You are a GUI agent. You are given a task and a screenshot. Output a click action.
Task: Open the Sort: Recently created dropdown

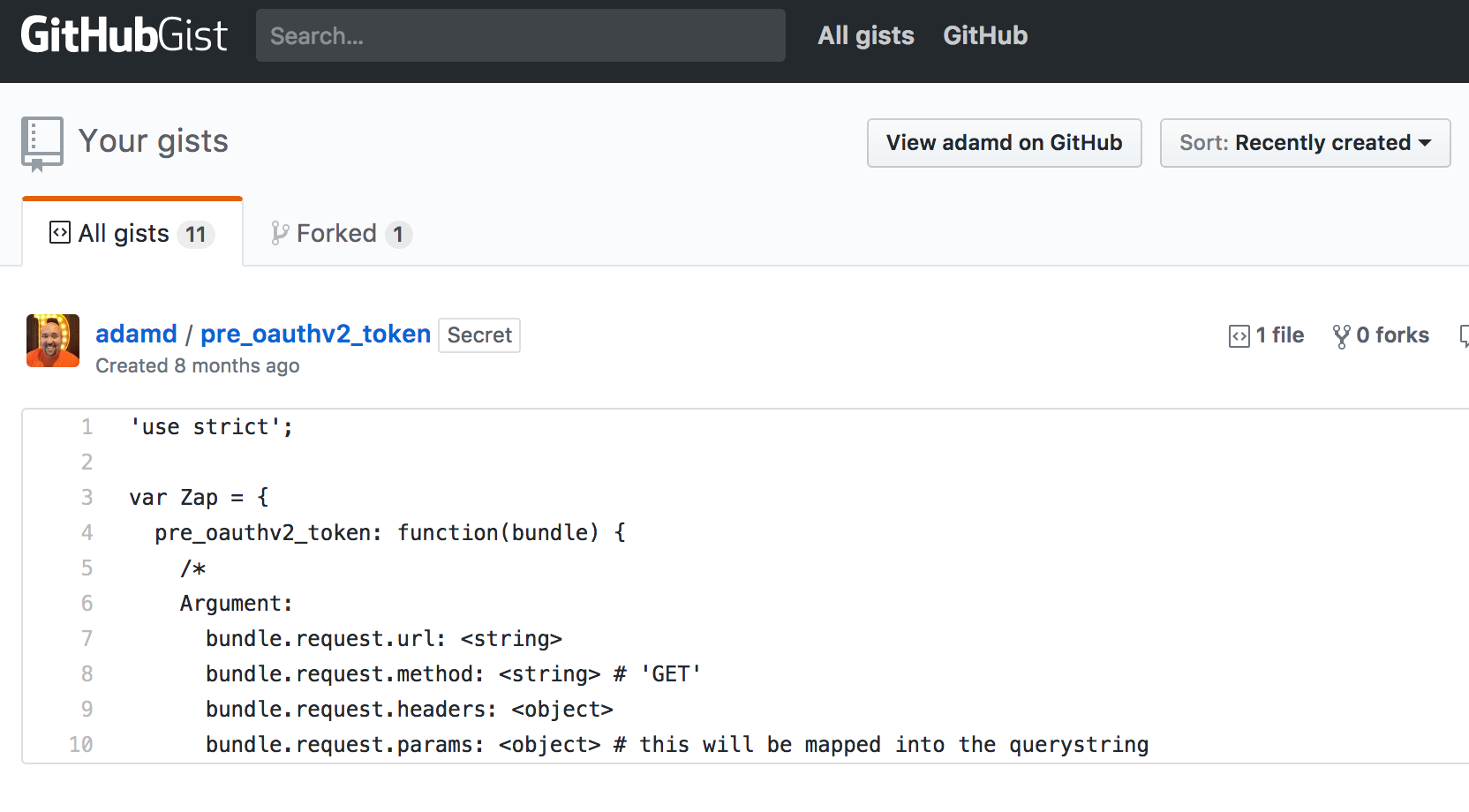[1306, 143]
